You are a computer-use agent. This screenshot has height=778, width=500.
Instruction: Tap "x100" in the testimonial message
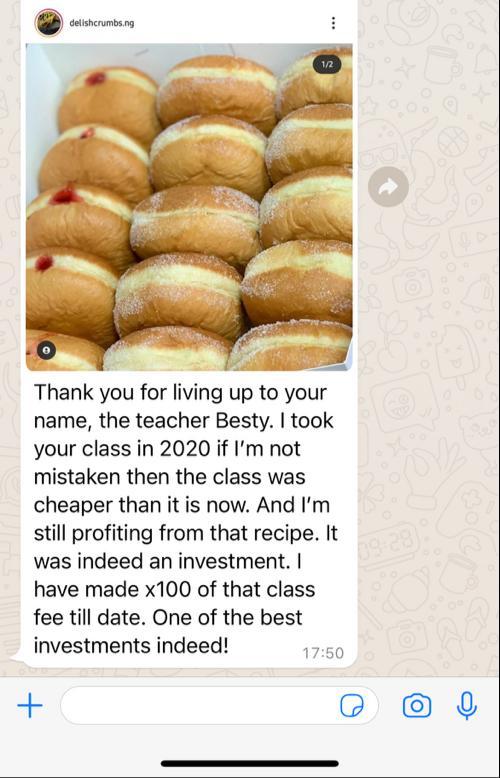tap(168, 589)
